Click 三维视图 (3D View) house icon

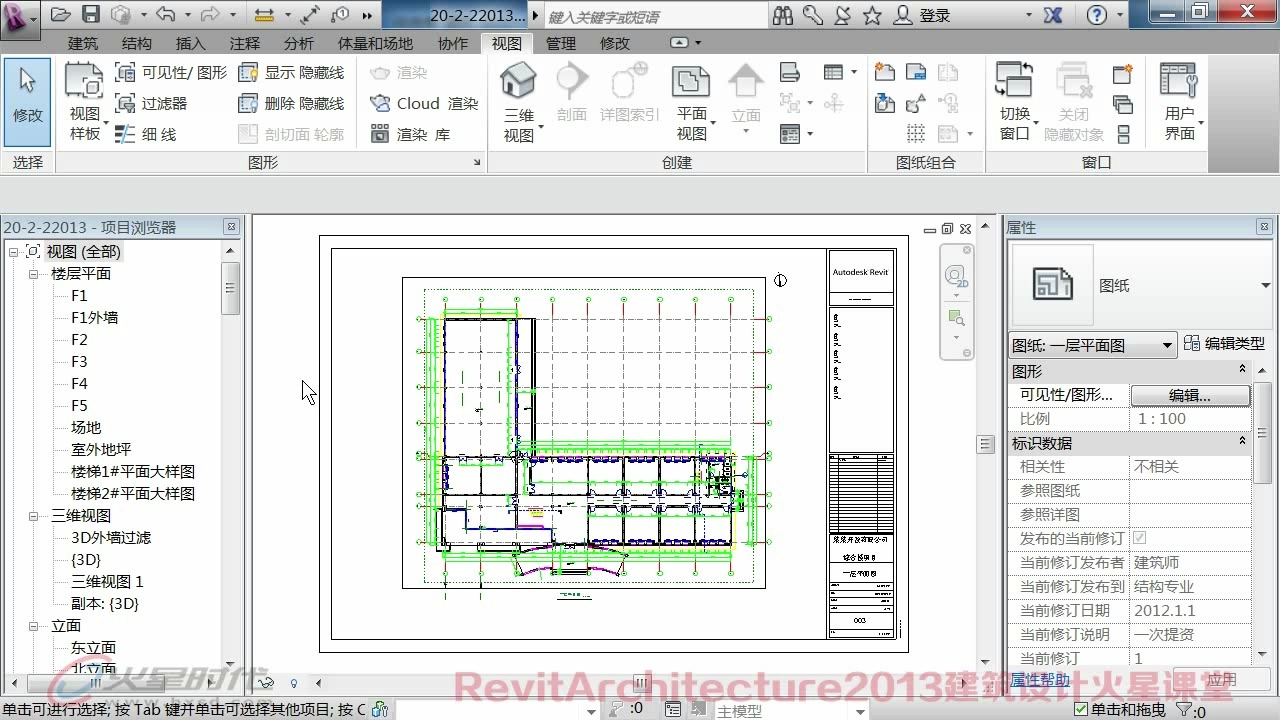click(x=519, y=101)
